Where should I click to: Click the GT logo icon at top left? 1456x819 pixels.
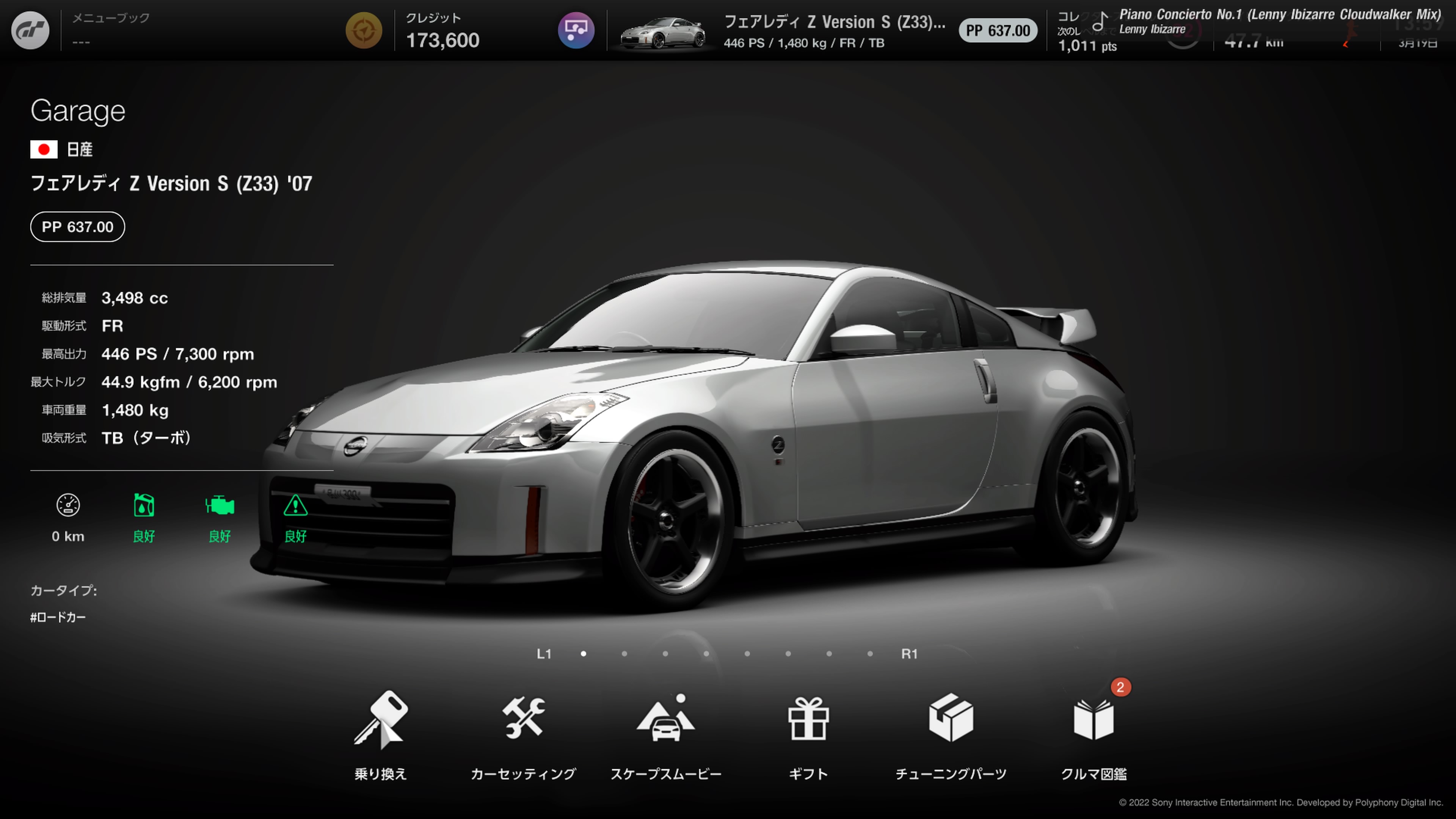tap(30, 30)
